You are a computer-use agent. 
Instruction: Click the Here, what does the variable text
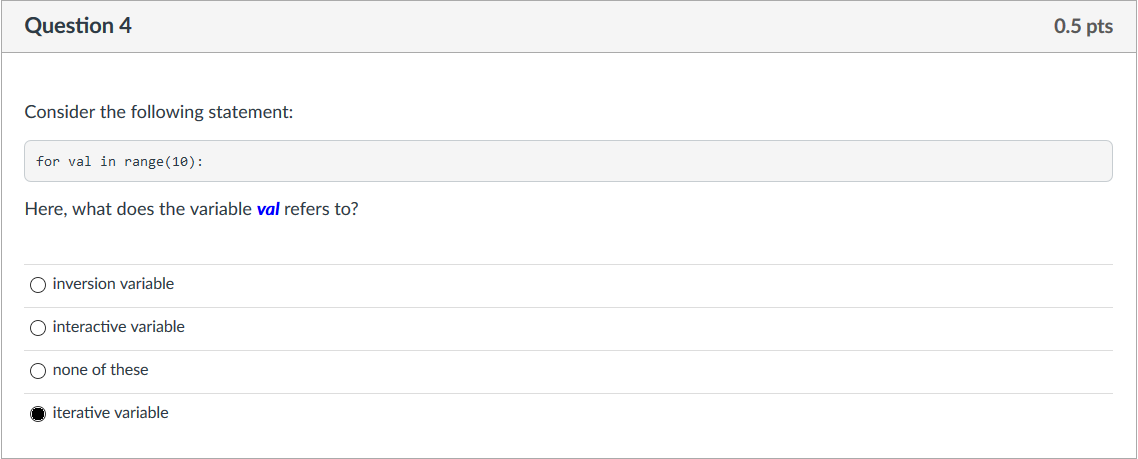(x=138, y=209)
